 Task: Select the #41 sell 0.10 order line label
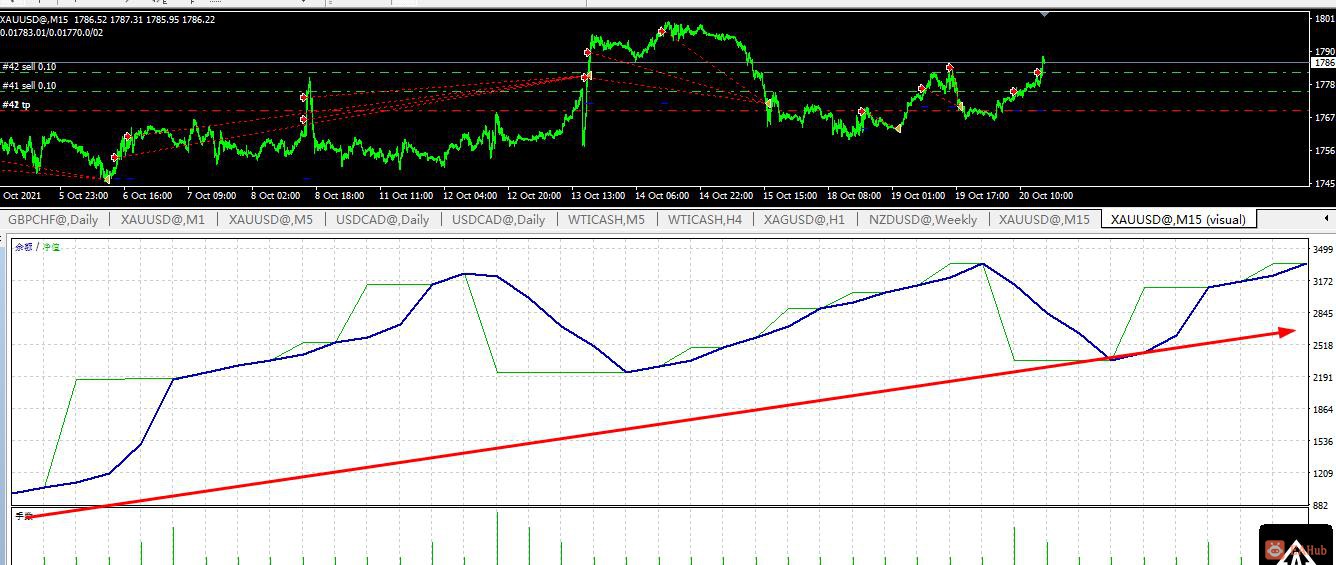click(x=29, y=86)
